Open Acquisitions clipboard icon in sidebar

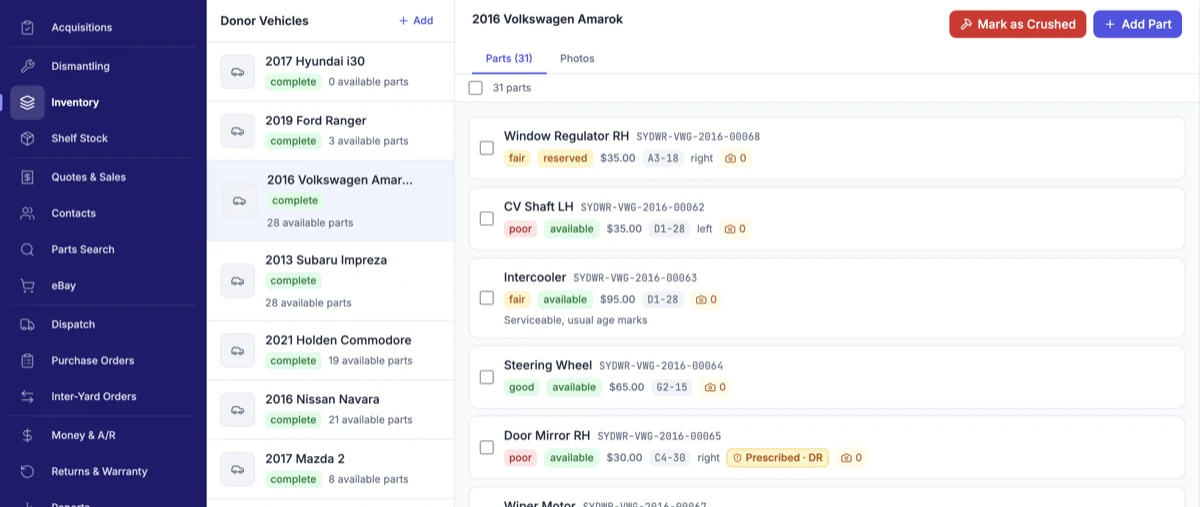[x=27, y=27]
